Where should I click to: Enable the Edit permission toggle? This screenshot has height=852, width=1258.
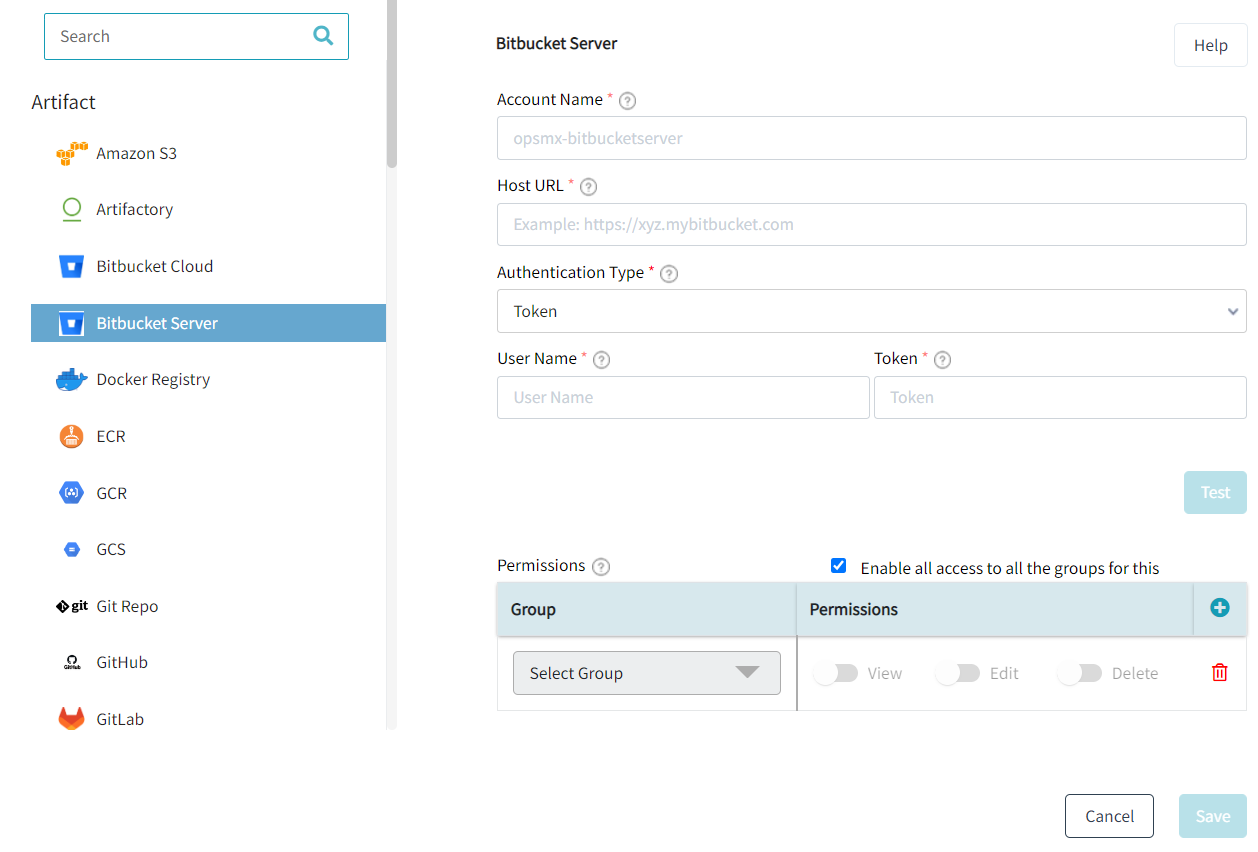click(956, 672)
